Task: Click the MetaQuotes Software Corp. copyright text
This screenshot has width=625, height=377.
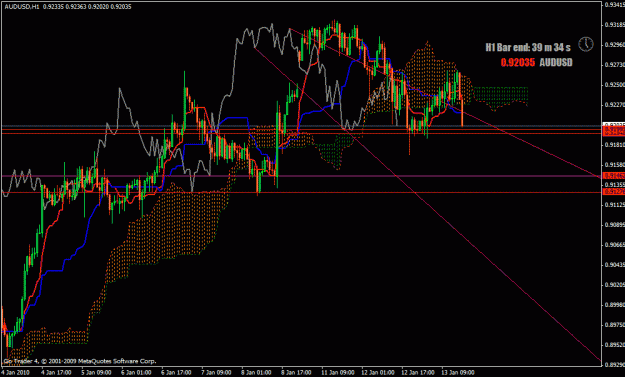Action: click(x=80, y=361)
